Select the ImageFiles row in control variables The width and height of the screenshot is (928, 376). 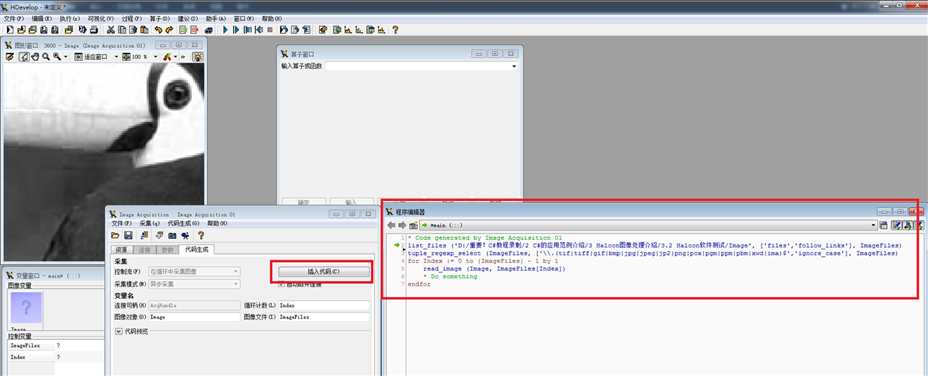pos(56,345)
